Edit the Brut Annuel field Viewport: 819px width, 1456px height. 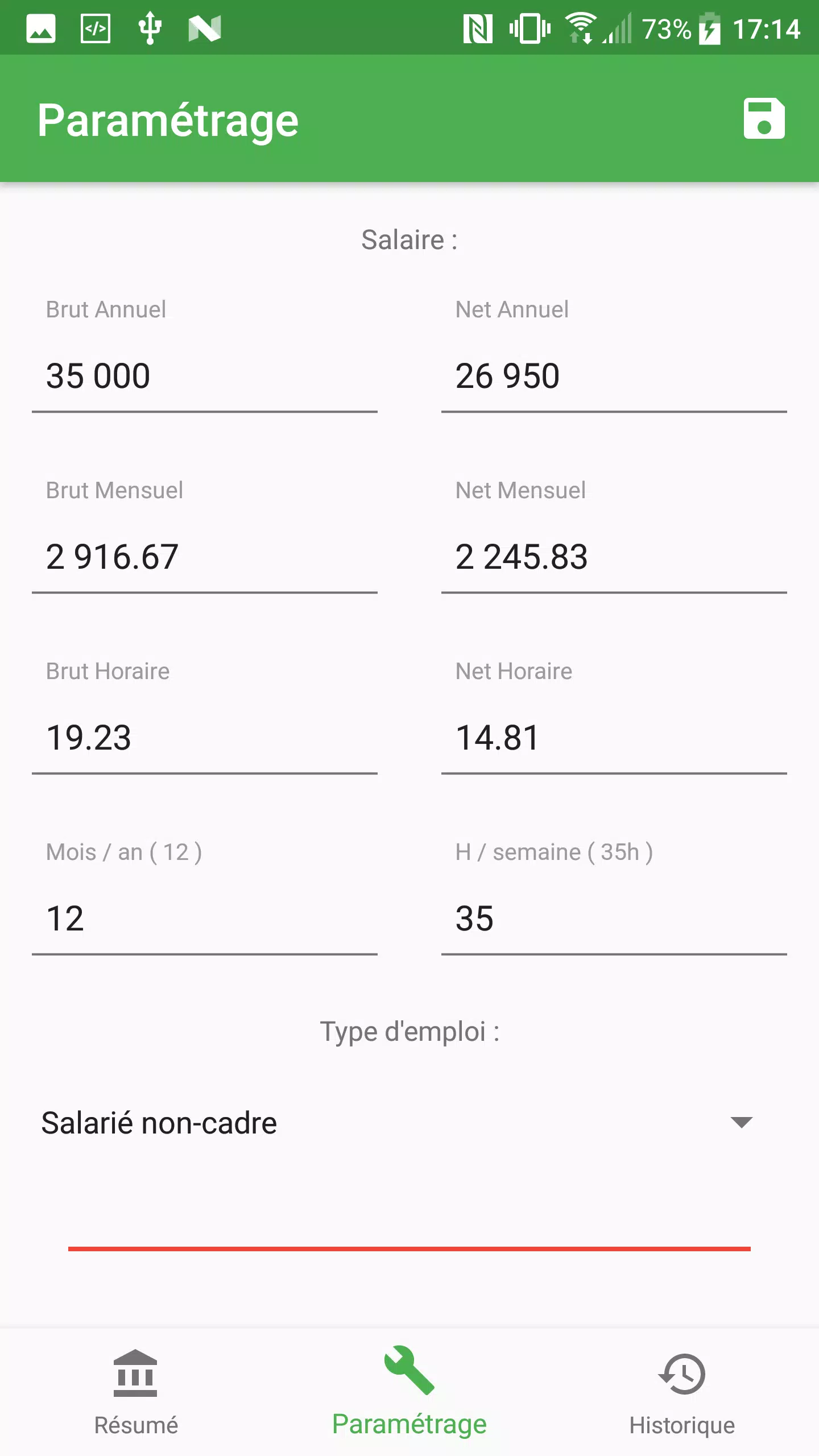pyautogui.click(x=205, y=377)
